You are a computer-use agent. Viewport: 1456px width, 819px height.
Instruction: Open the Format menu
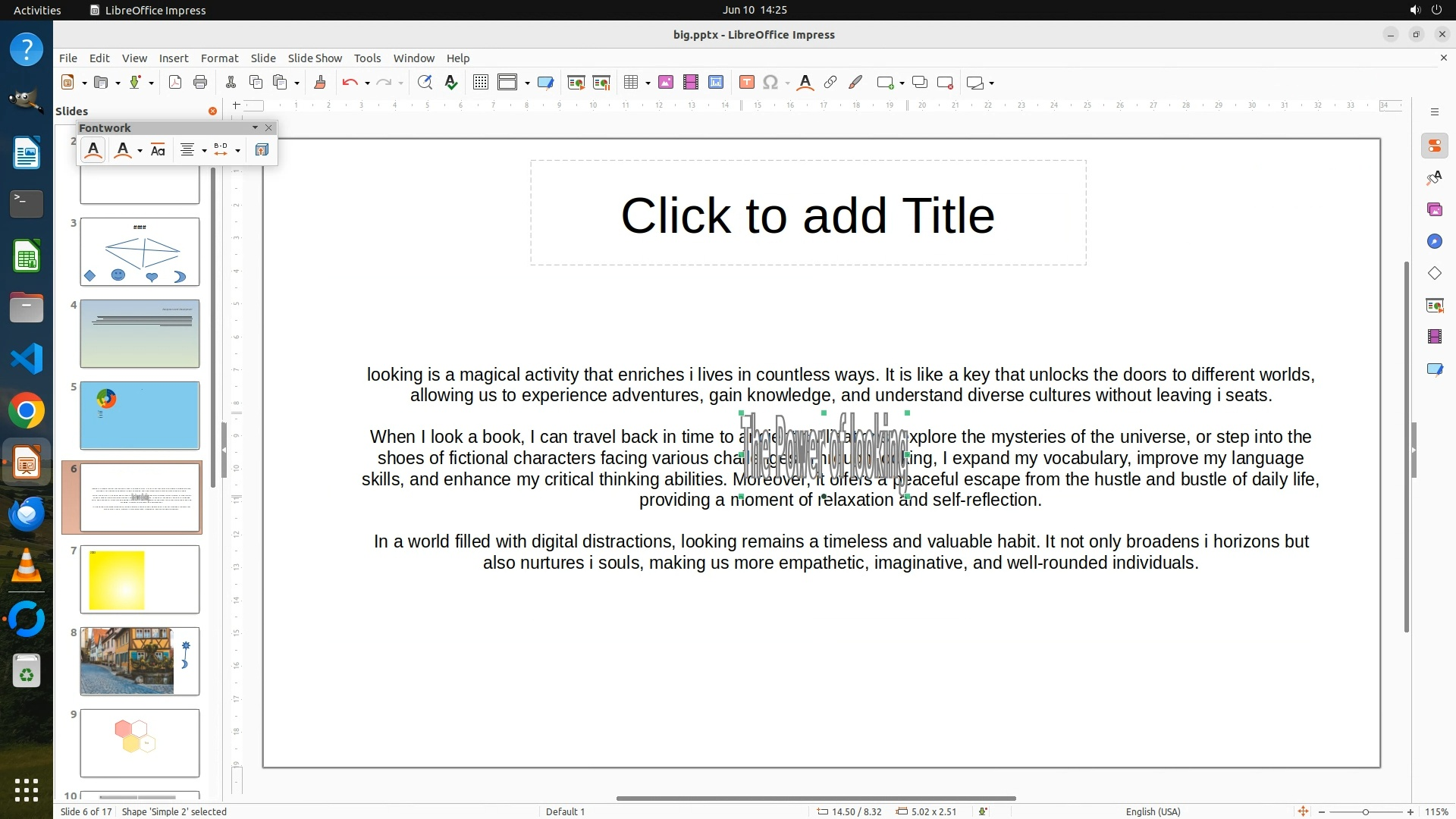click(219, 58)
